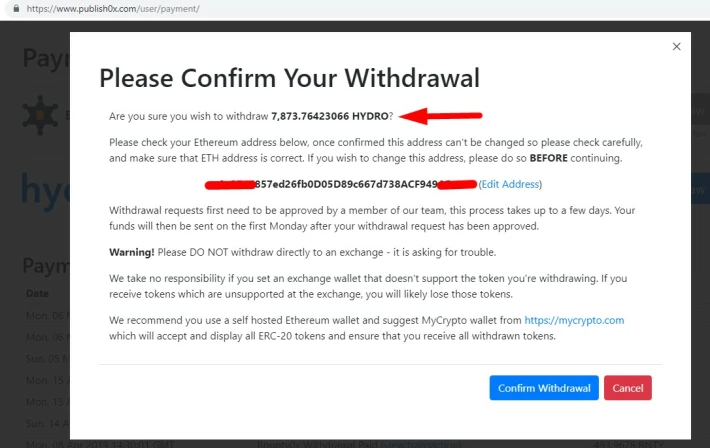The width and height of the screenshot is (710, 448).
Task: Click the padlock icon in the address bar
Action: 16,9
